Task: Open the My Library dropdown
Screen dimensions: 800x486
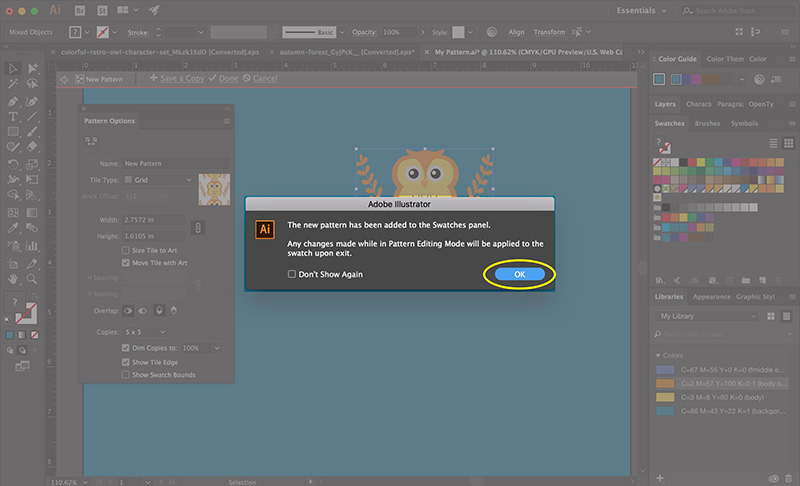Action: 707,316
